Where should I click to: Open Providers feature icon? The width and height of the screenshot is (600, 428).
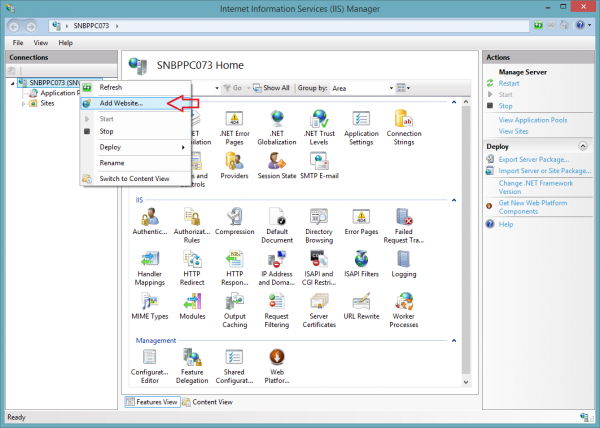(x=234, y=166)
